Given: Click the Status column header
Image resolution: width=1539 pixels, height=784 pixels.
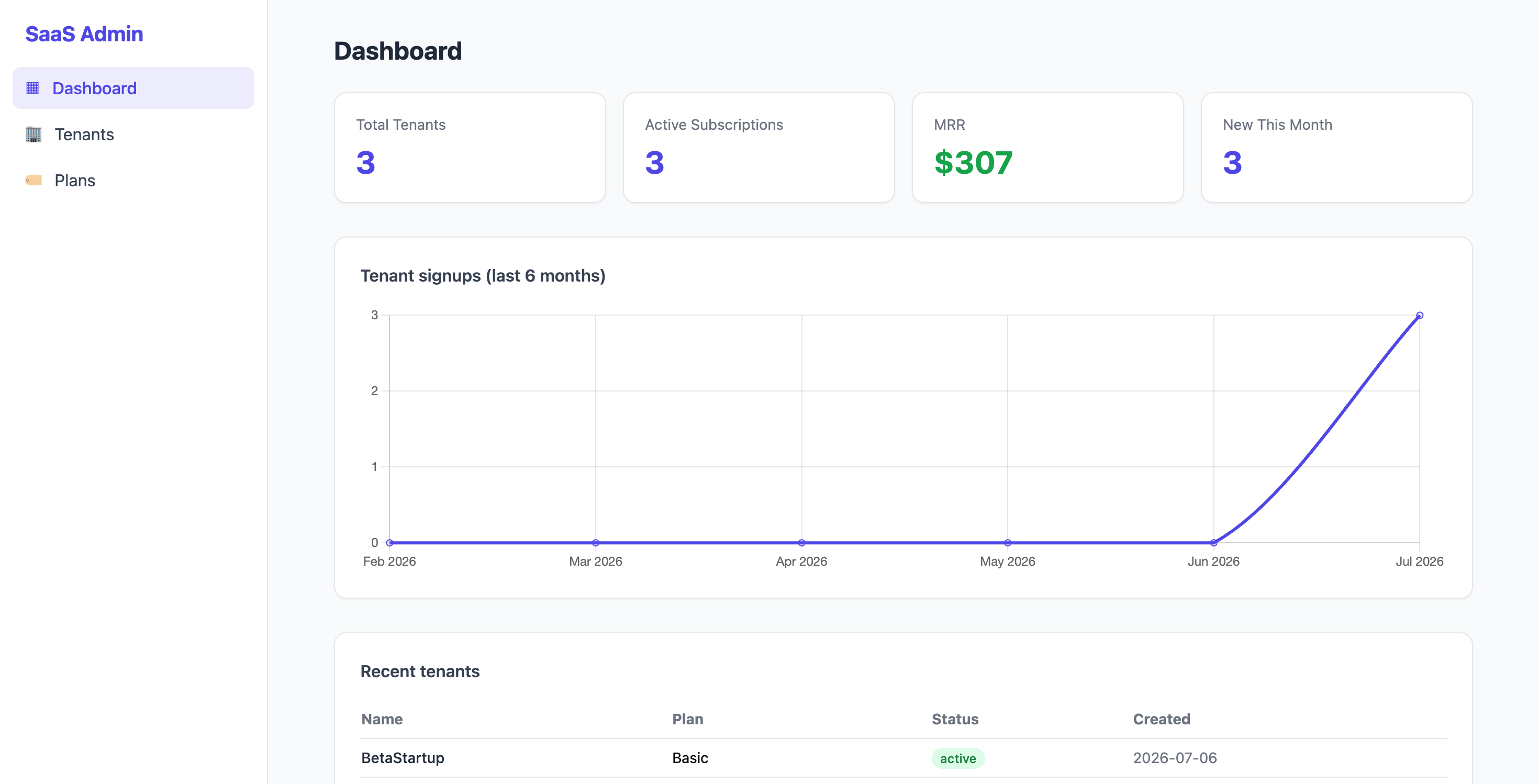Looking at the screenshot, I should [x=955, y=719].
